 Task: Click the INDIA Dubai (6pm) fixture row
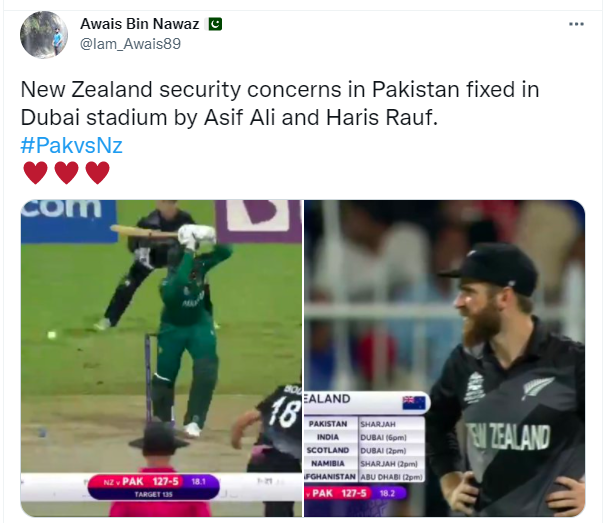364,437
